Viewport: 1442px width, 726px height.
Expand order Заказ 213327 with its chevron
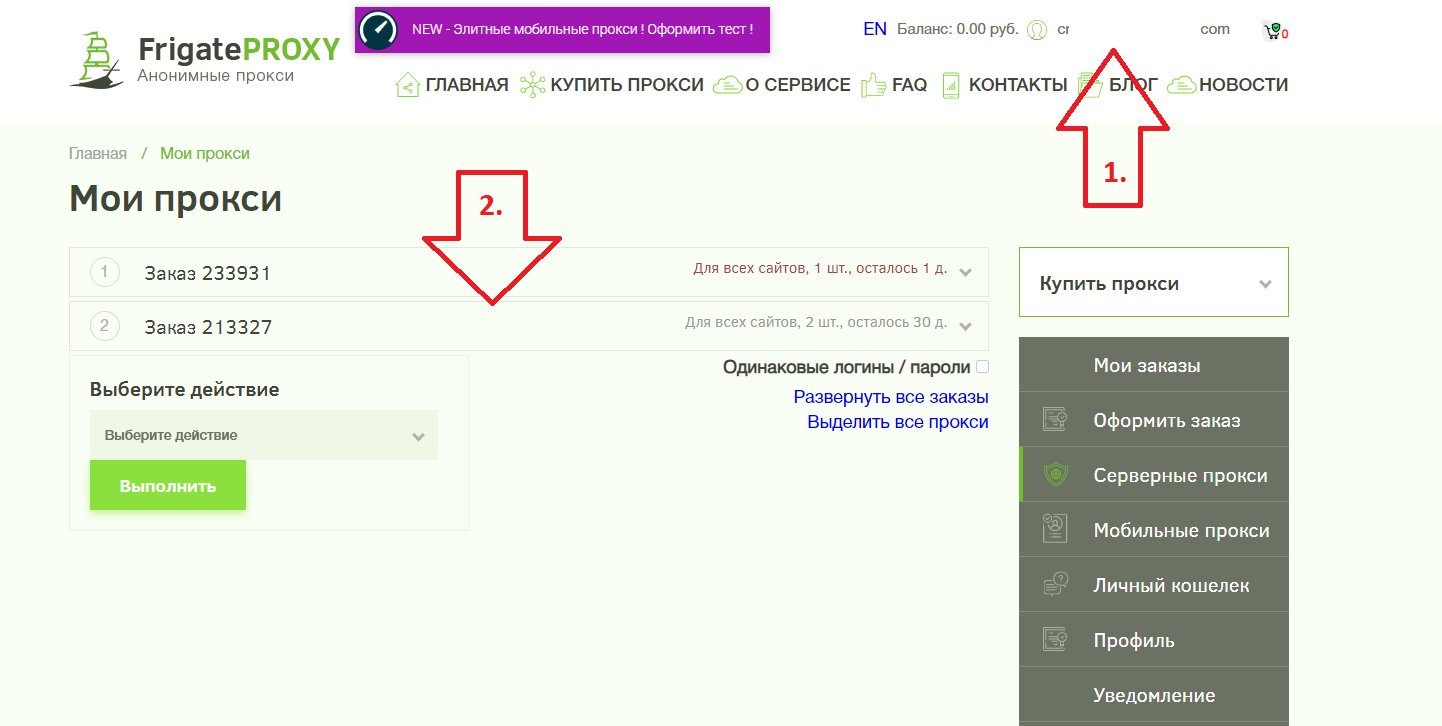click(965, 326)
